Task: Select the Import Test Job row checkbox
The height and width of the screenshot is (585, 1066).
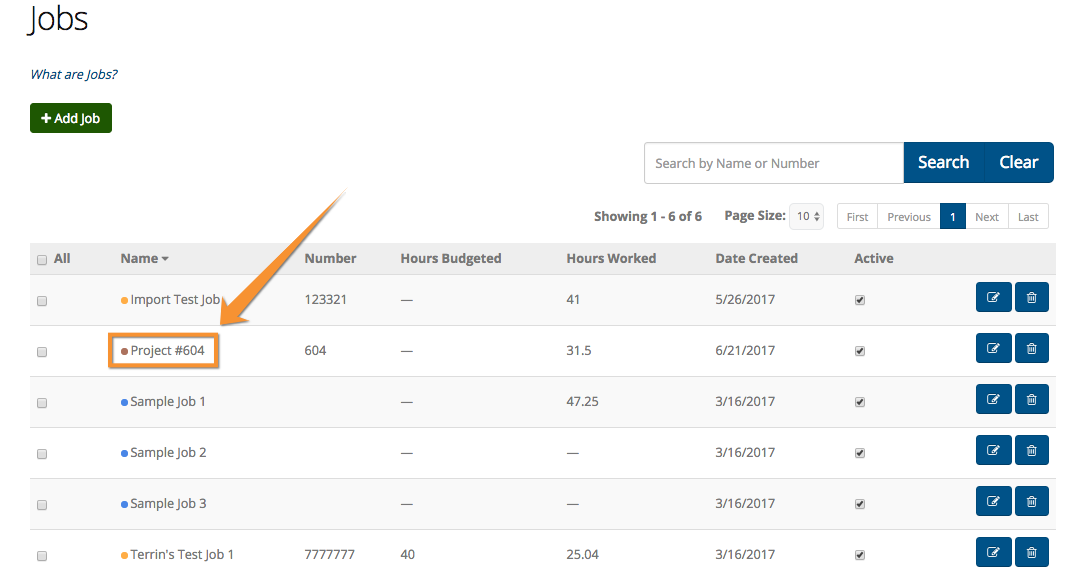Action: 42,301
